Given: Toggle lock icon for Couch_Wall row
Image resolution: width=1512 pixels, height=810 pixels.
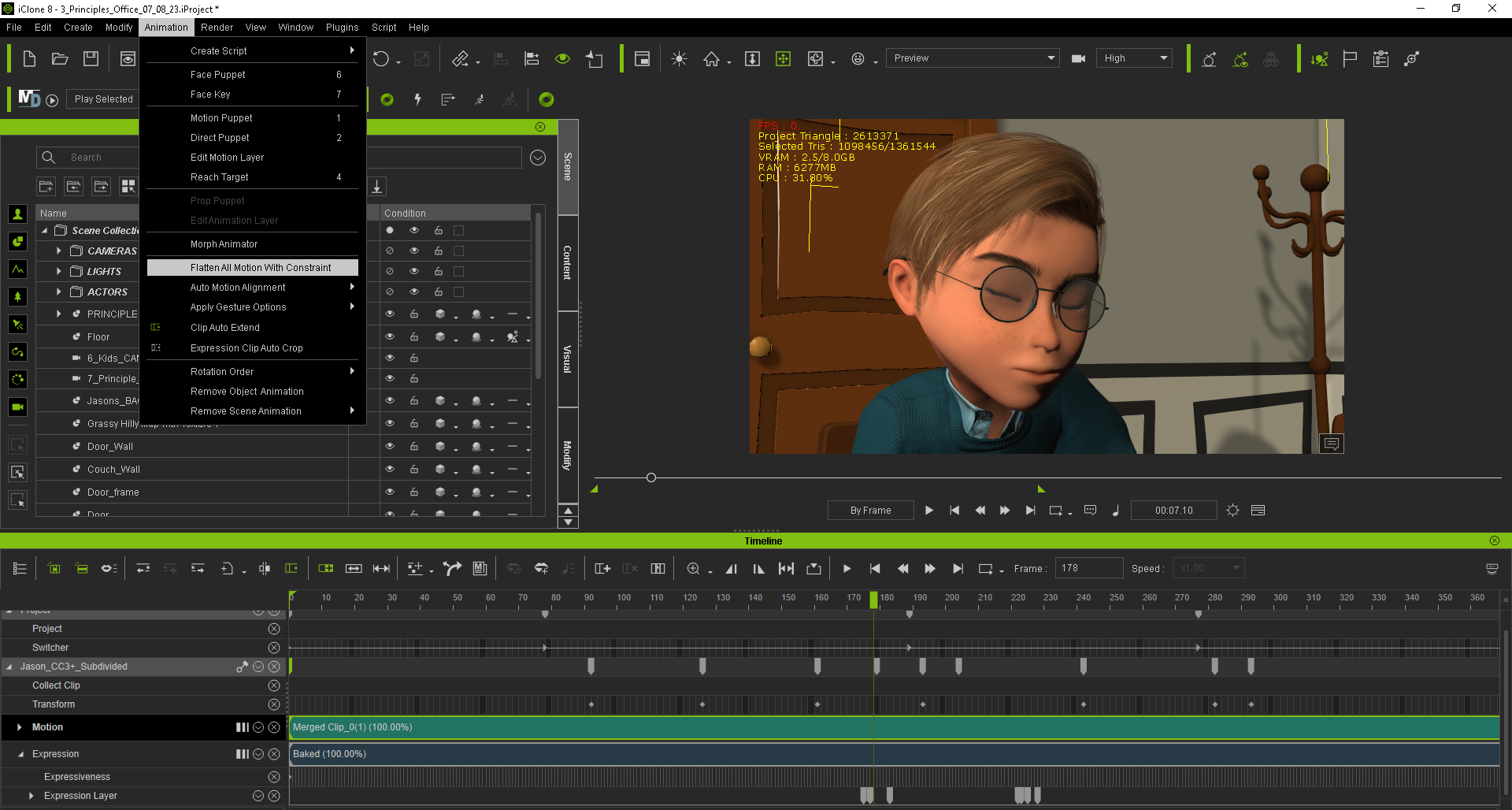Looking at the screenshot, I should click(414, 469).
